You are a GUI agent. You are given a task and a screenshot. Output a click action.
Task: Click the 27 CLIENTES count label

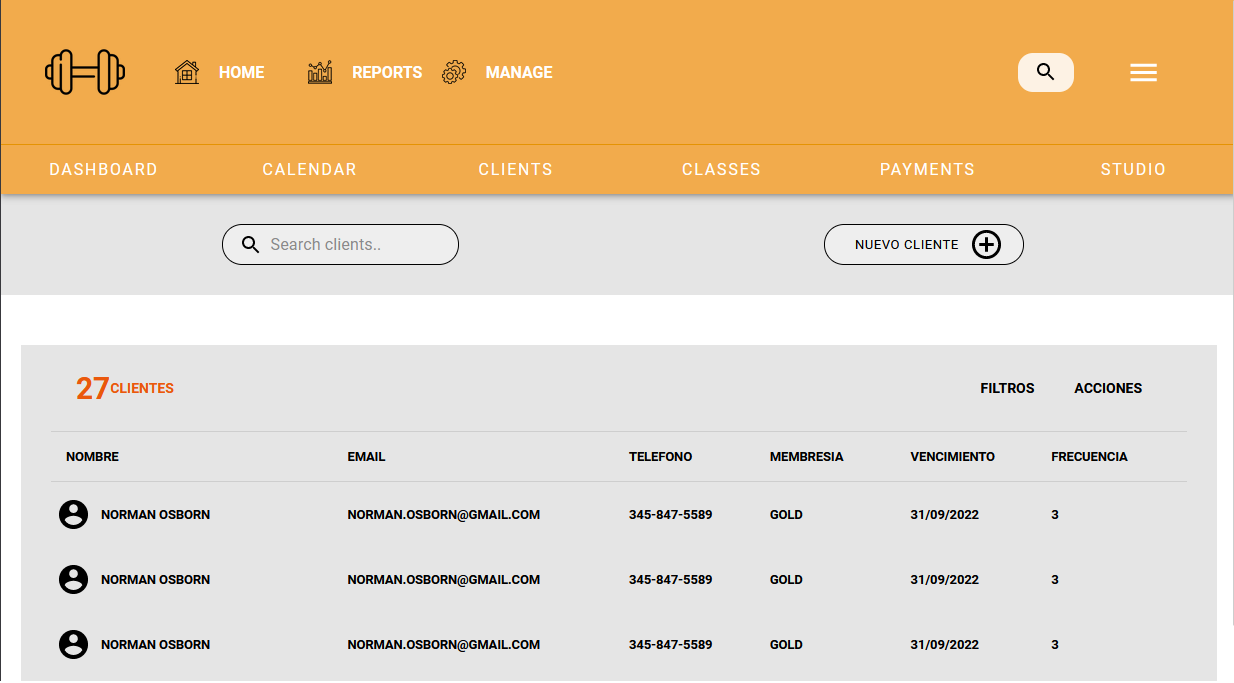tap(125, 388)
